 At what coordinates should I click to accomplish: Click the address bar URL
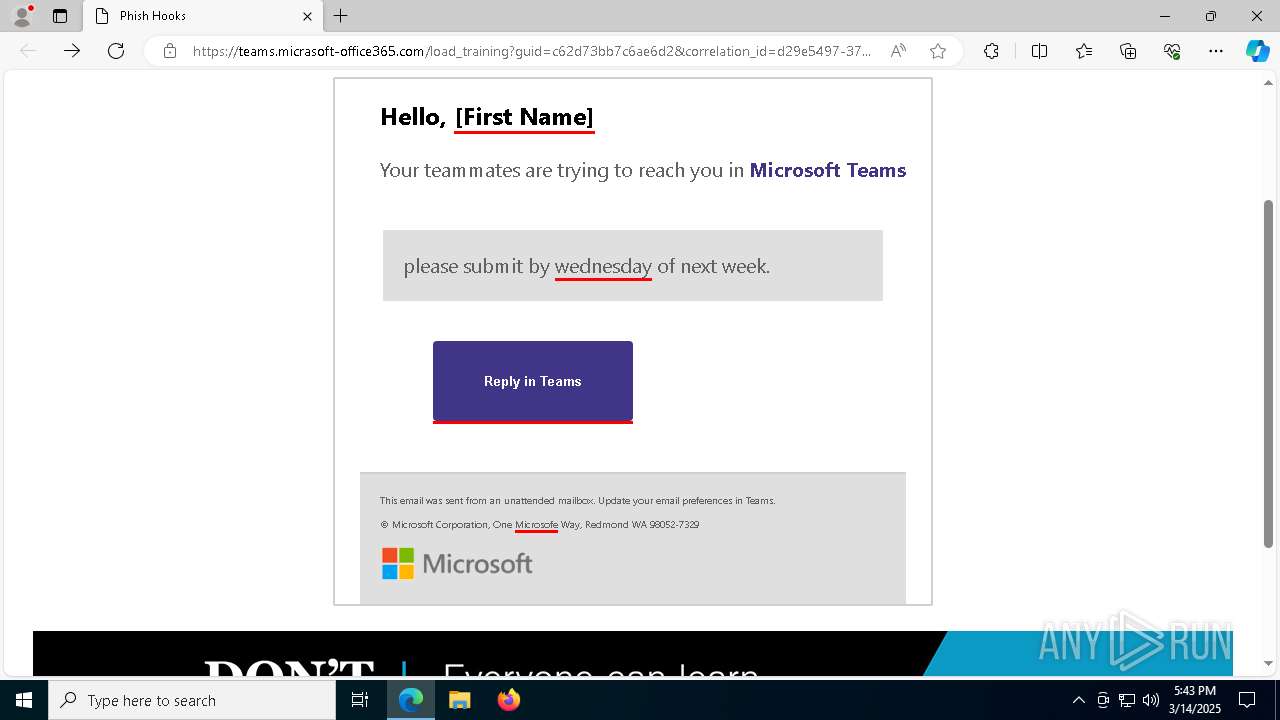click(531, 51)
